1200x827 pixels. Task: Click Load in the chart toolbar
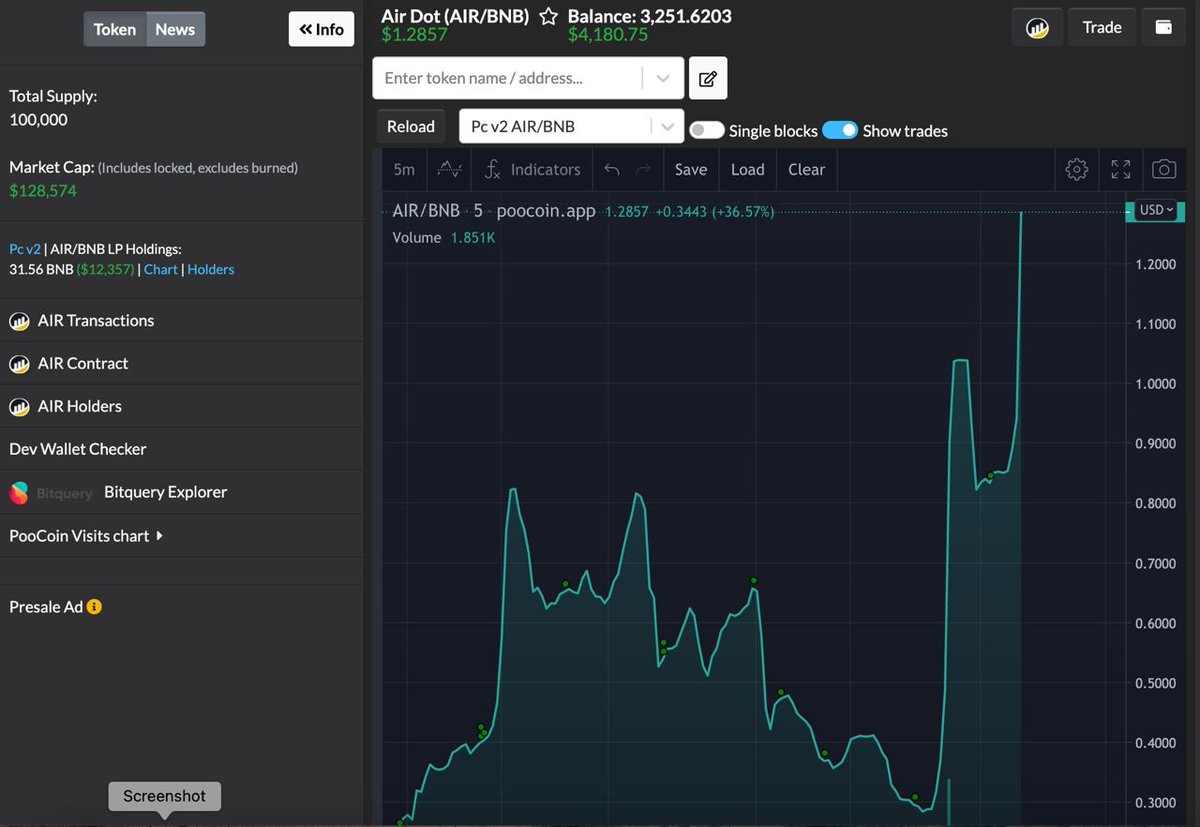pos(747,169)
